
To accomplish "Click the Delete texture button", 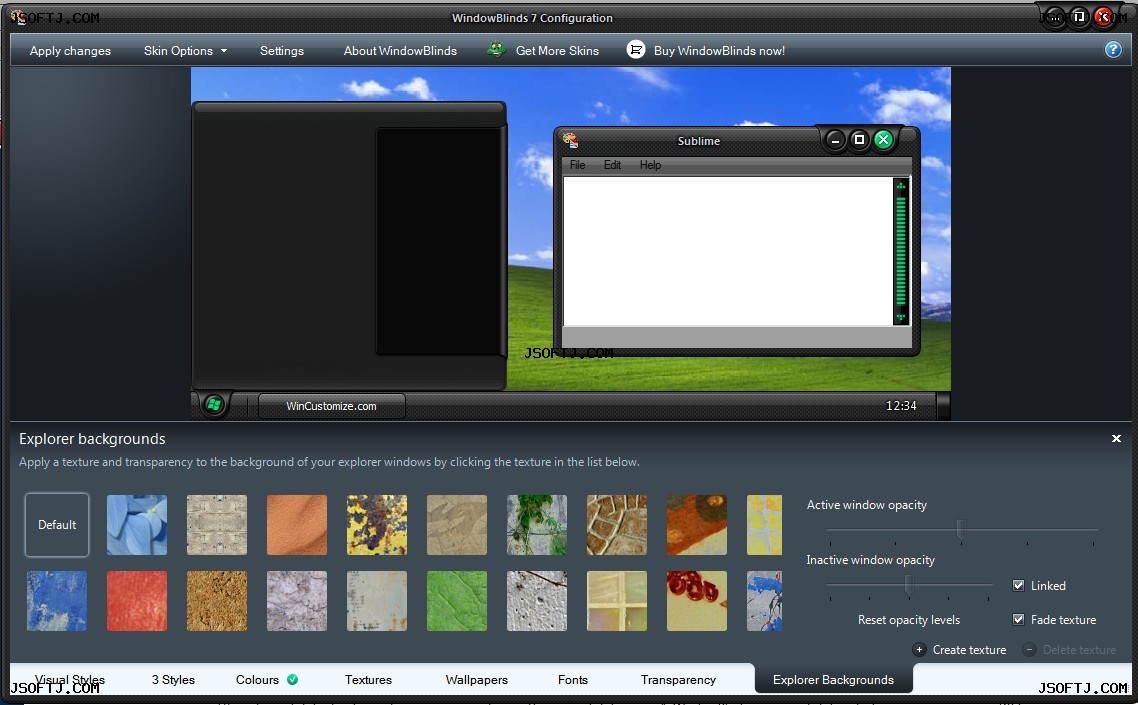I will pos(1070,650).
